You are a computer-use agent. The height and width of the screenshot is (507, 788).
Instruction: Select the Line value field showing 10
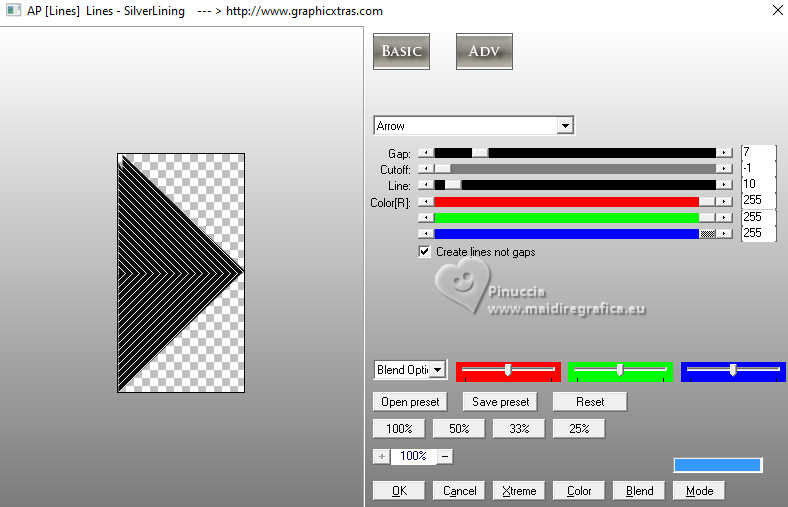pos(759,184)
